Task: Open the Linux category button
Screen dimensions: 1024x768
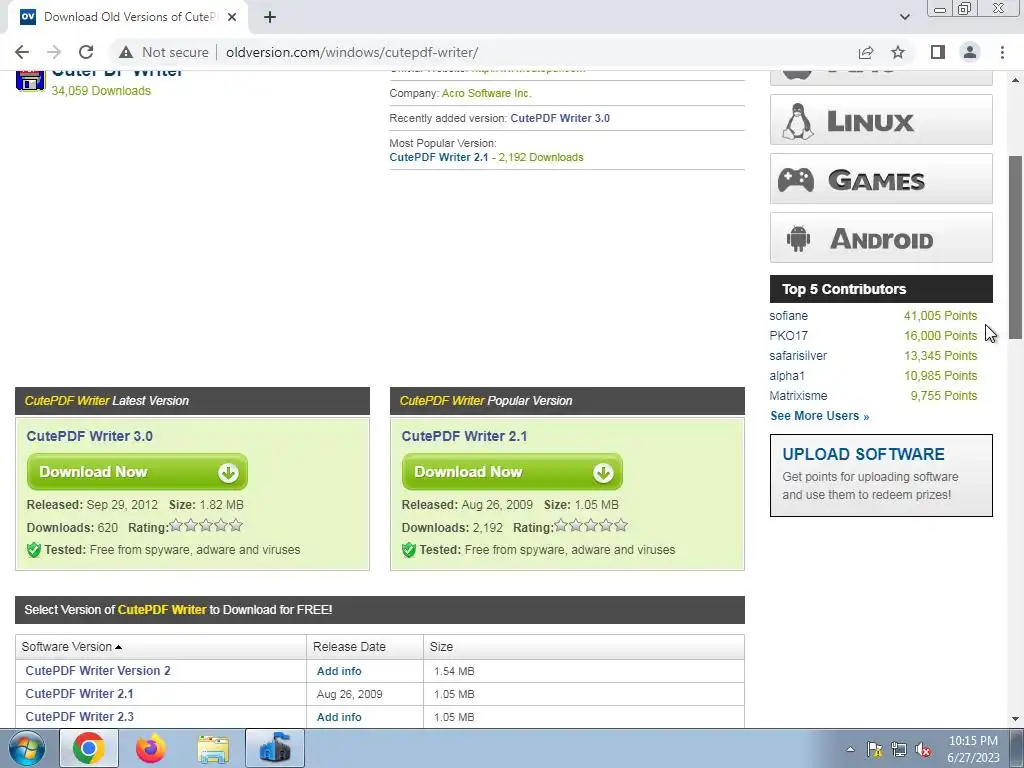Action: (x=881, y=120)
